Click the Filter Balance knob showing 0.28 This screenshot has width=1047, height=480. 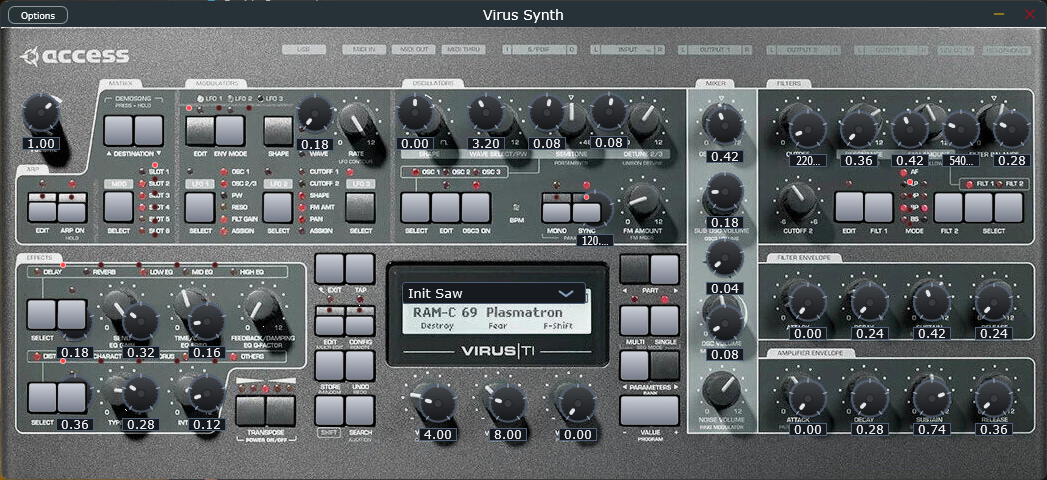1012,130
